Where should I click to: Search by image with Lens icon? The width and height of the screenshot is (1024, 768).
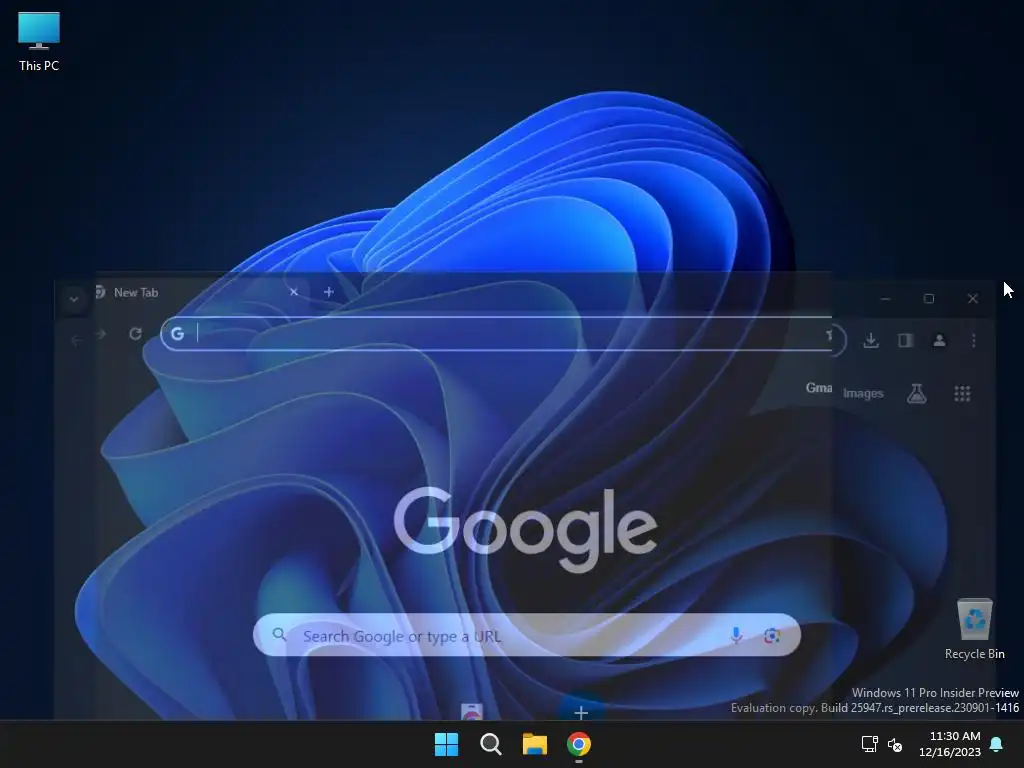pyautogui.click(x=772, y=635)
